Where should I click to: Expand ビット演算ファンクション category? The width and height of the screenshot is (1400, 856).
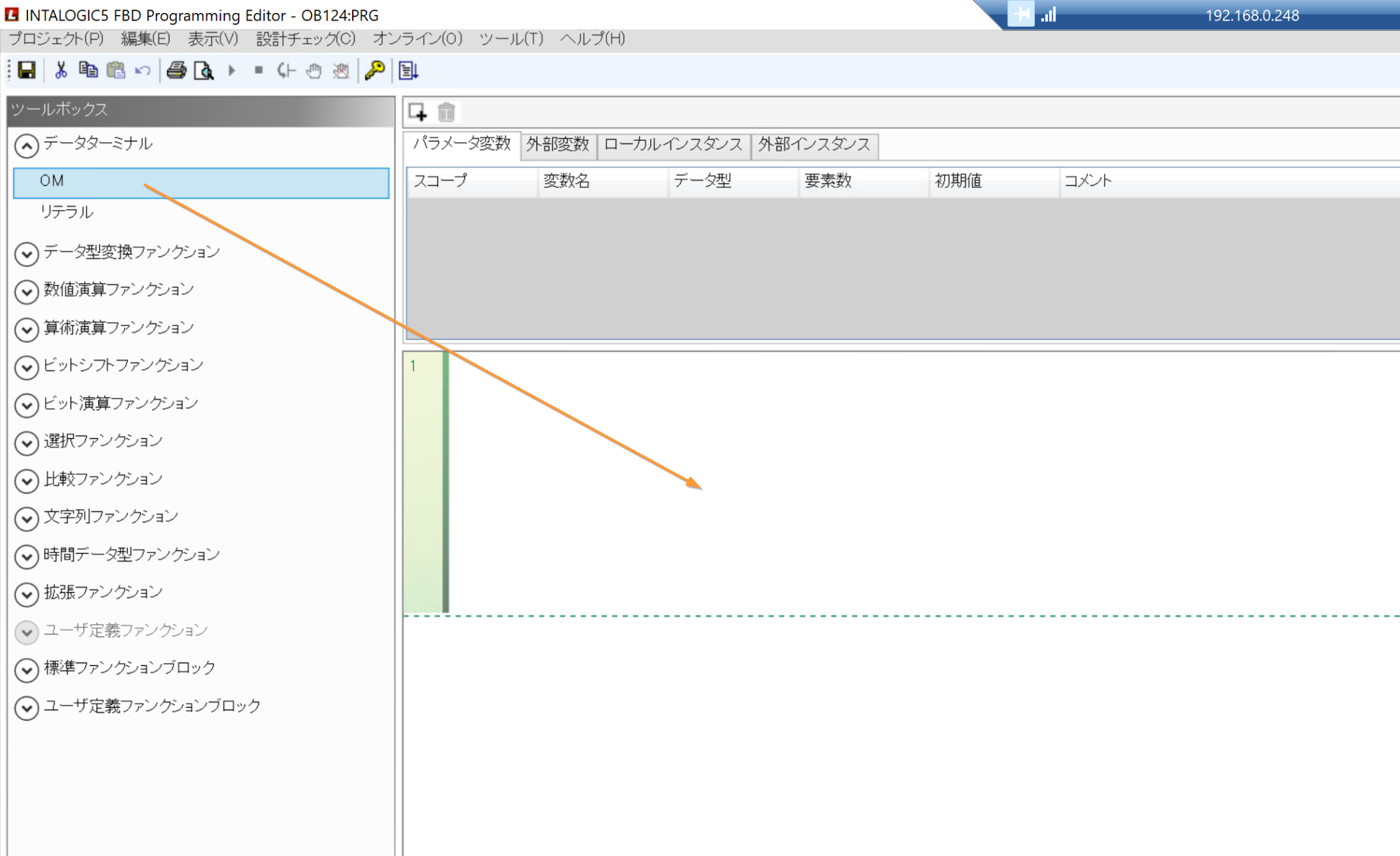point(26,405)
